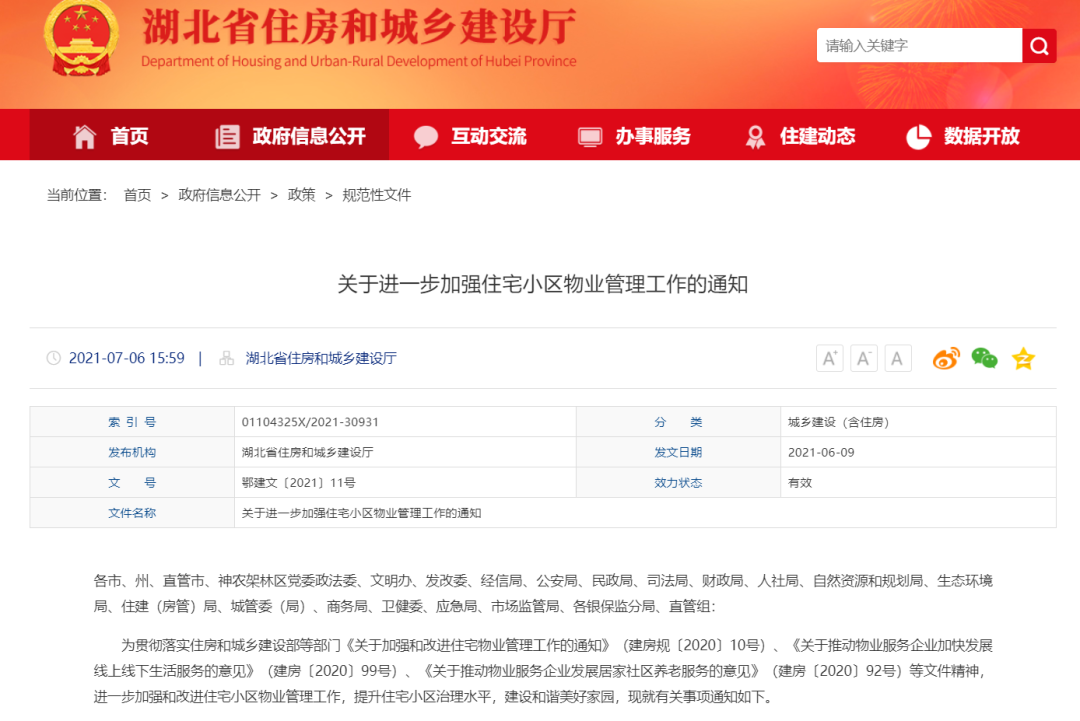The height and width of the screenshot is (721, 1080).
Task: Click the monitor icon beside 办事服务
Action: pos(588,135)
